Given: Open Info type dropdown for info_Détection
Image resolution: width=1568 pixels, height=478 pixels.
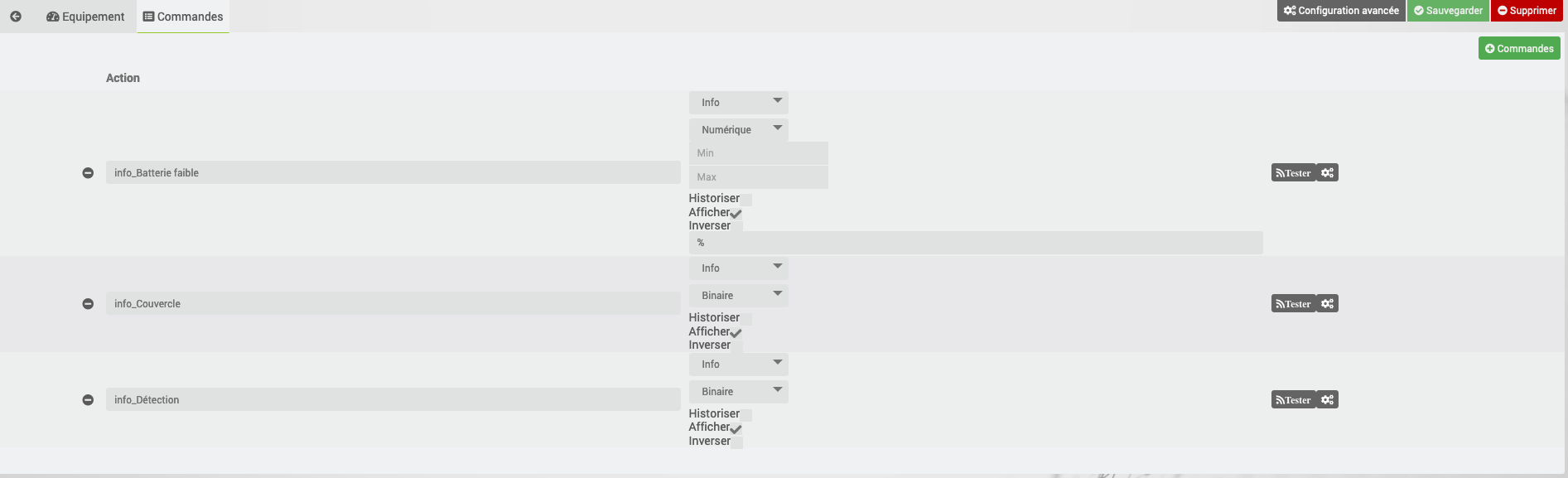Looking at the screenshot, I should (x=739, y=365).
